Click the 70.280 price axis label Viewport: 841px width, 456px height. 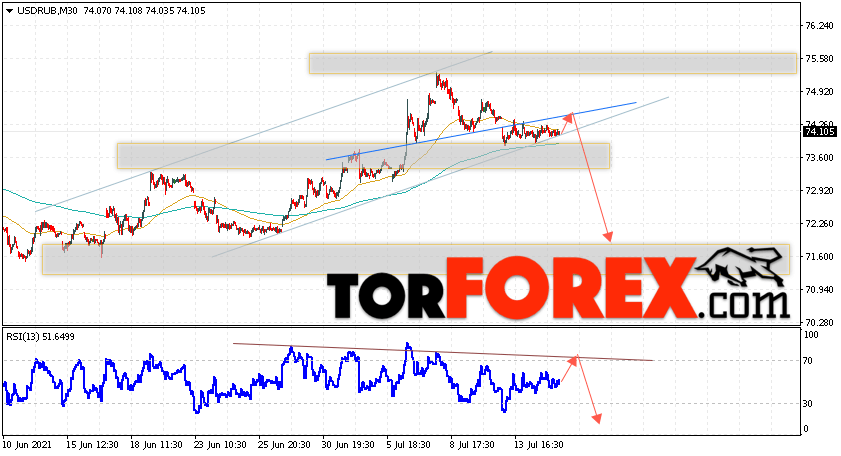coord(820,322)
